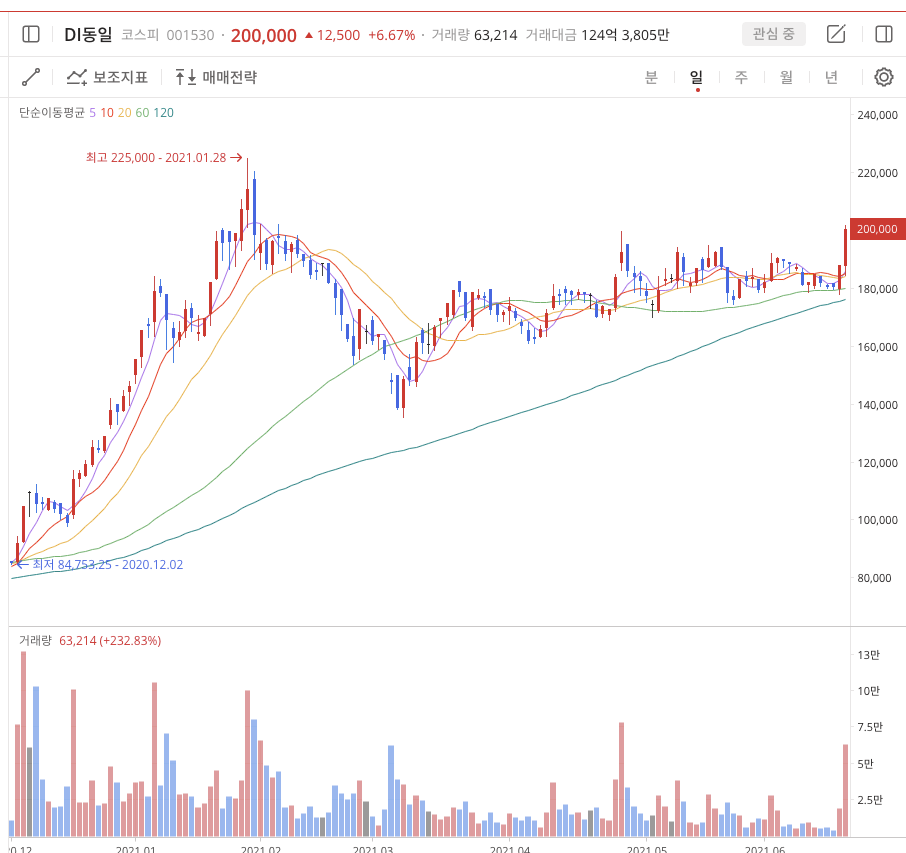
Task: Click the red 200,000 price tag on axis
Action: 878,229
